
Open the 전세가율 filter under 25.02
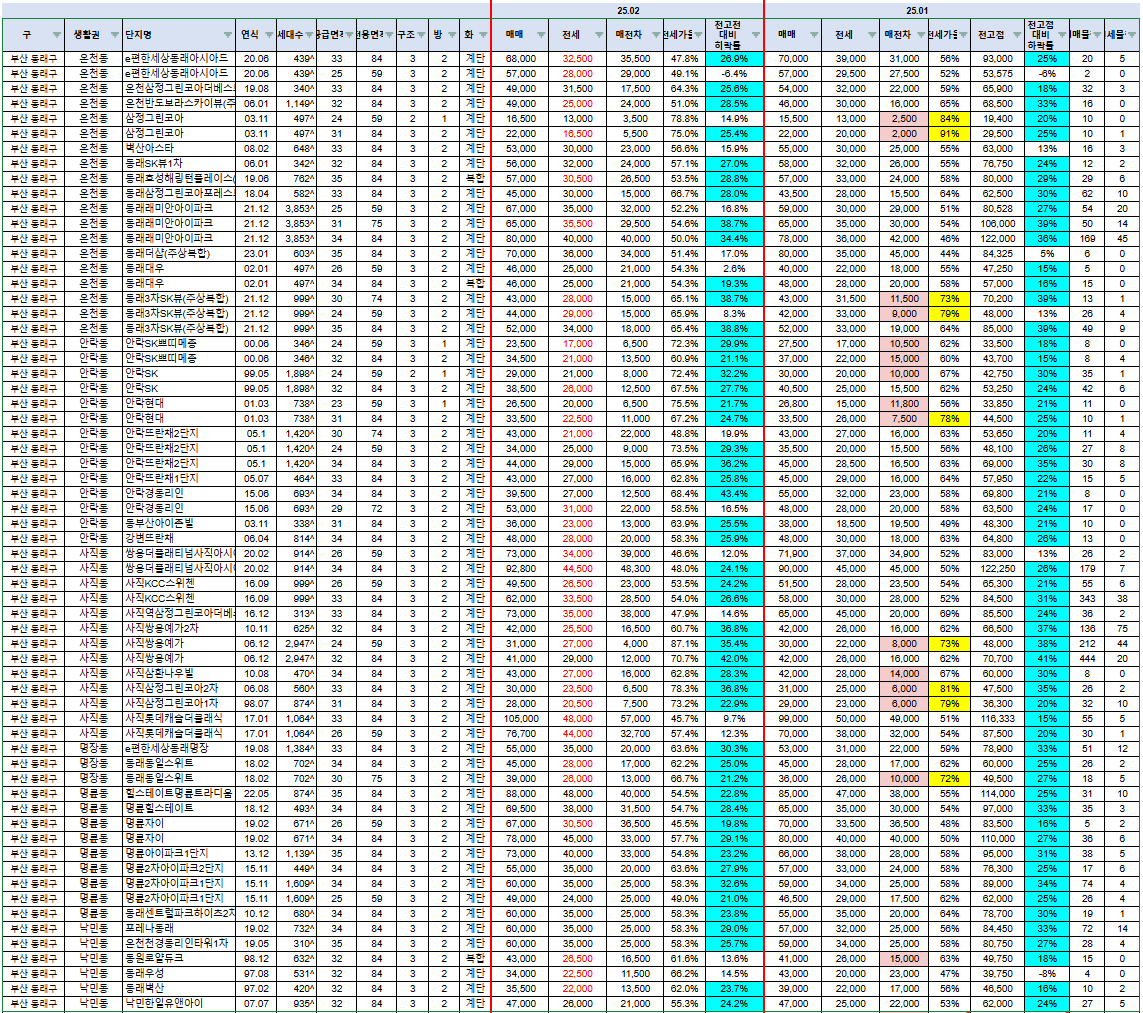point(698,35)
